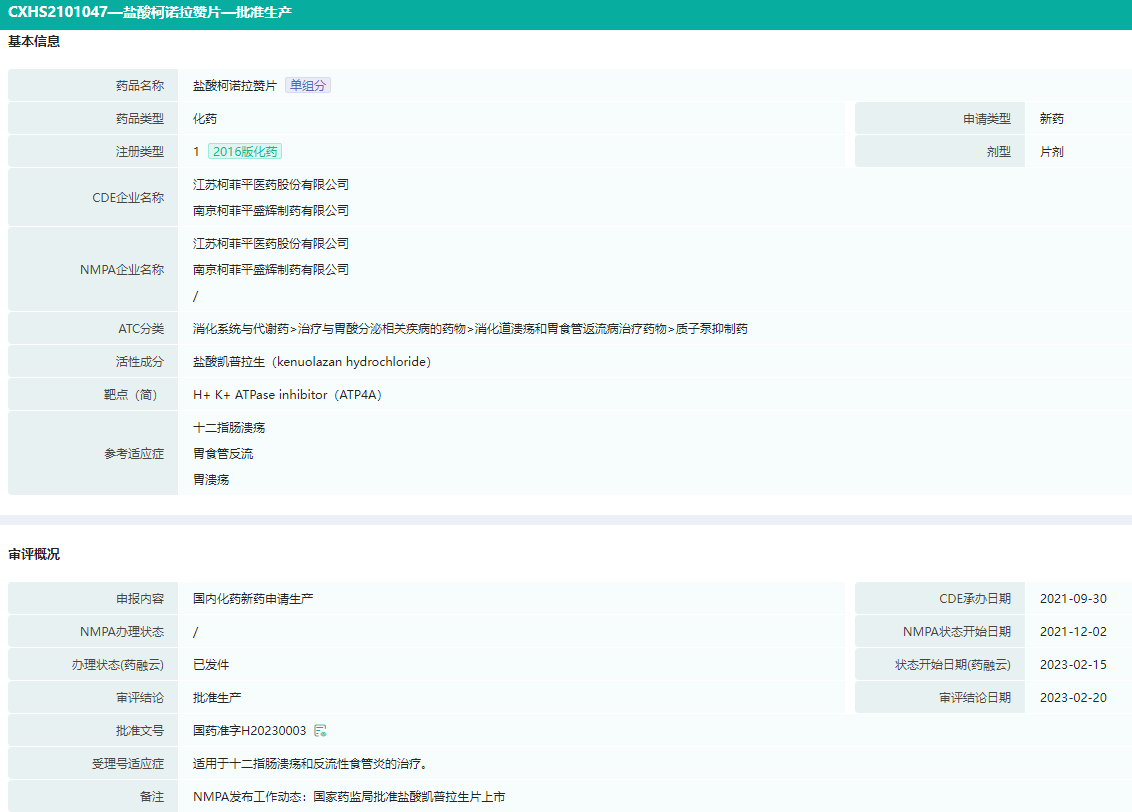Open the NMPA发布工作动态 remark text

point(349,797)
